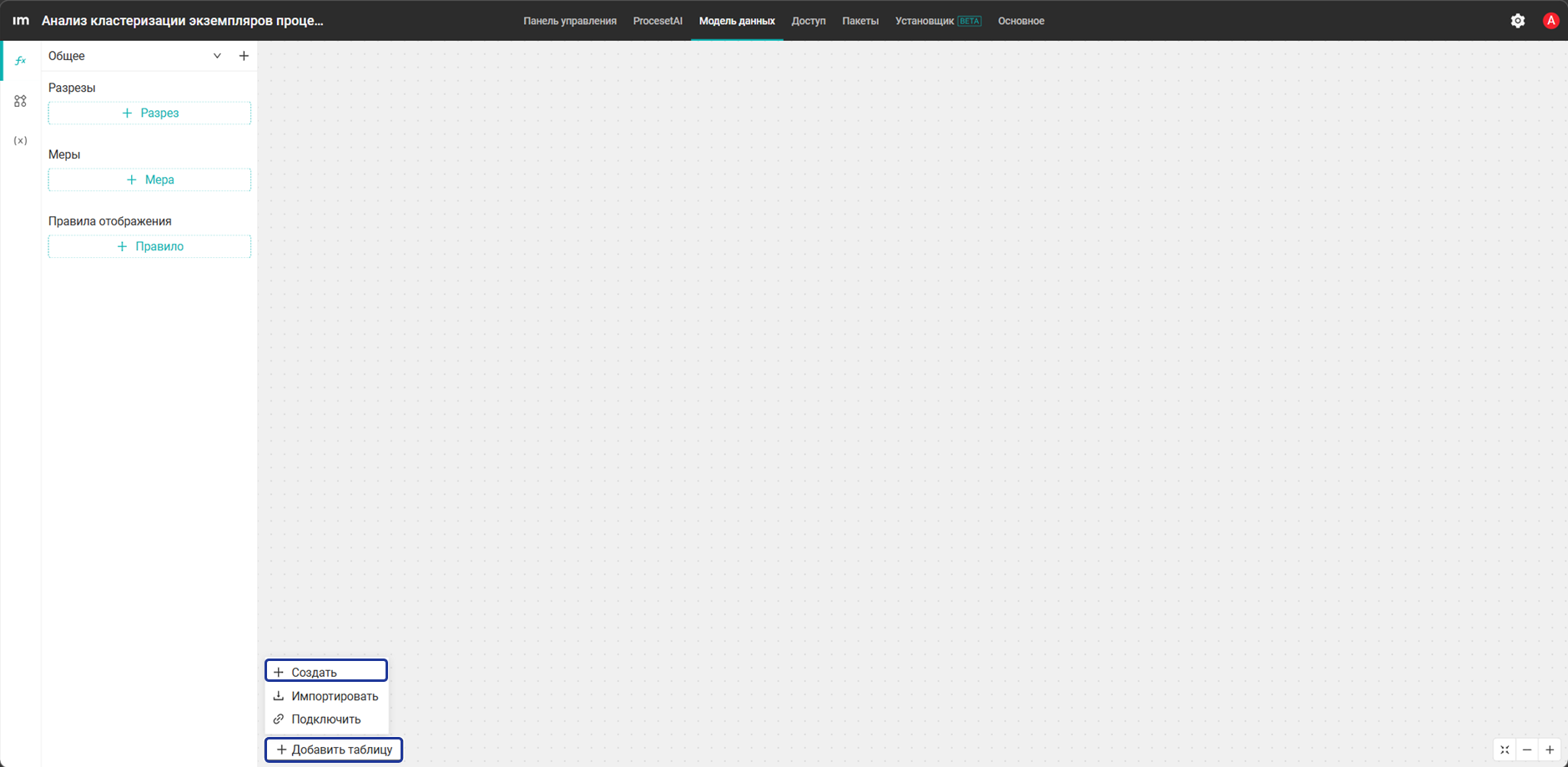This screenshot has width=1568, height=767.
Task: Click the plus icon next to Общее
Action: (x=244, y=56)
